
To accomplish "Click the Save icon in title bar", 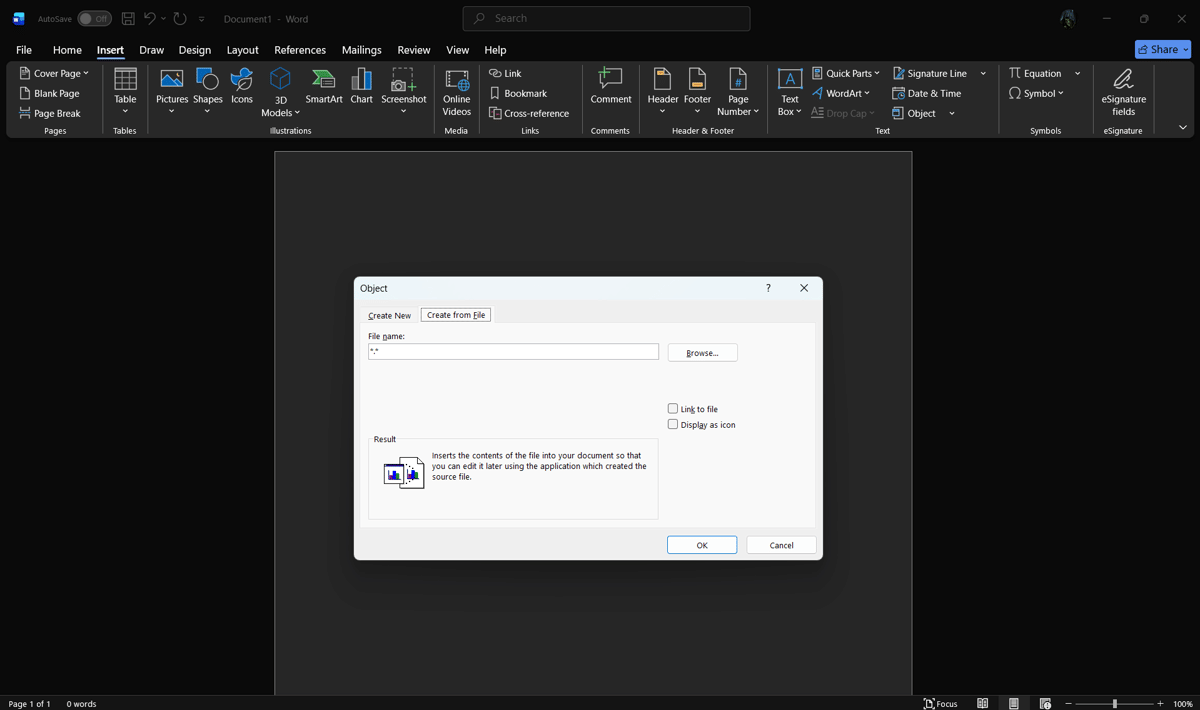I will (128, 19).
